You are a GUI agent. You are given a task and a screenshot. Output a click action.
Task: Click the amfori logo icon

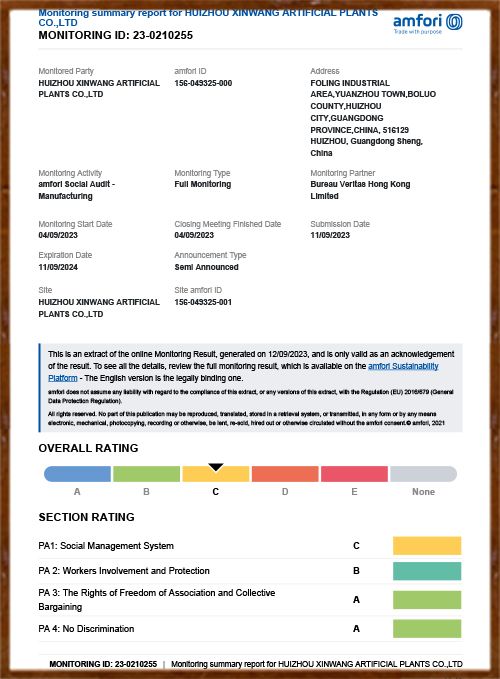point(454,22)
